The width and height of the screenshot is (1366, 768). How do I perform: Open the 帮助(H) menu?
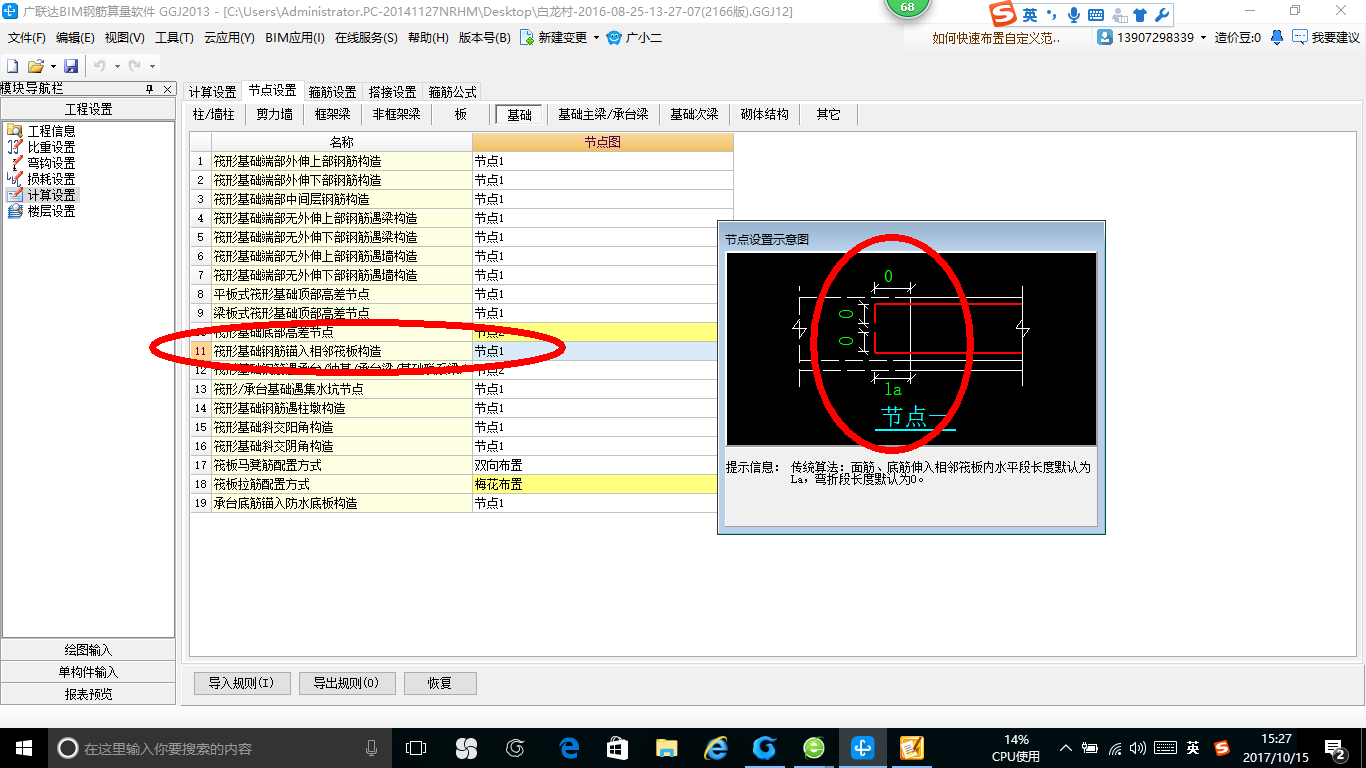[428, 38]
